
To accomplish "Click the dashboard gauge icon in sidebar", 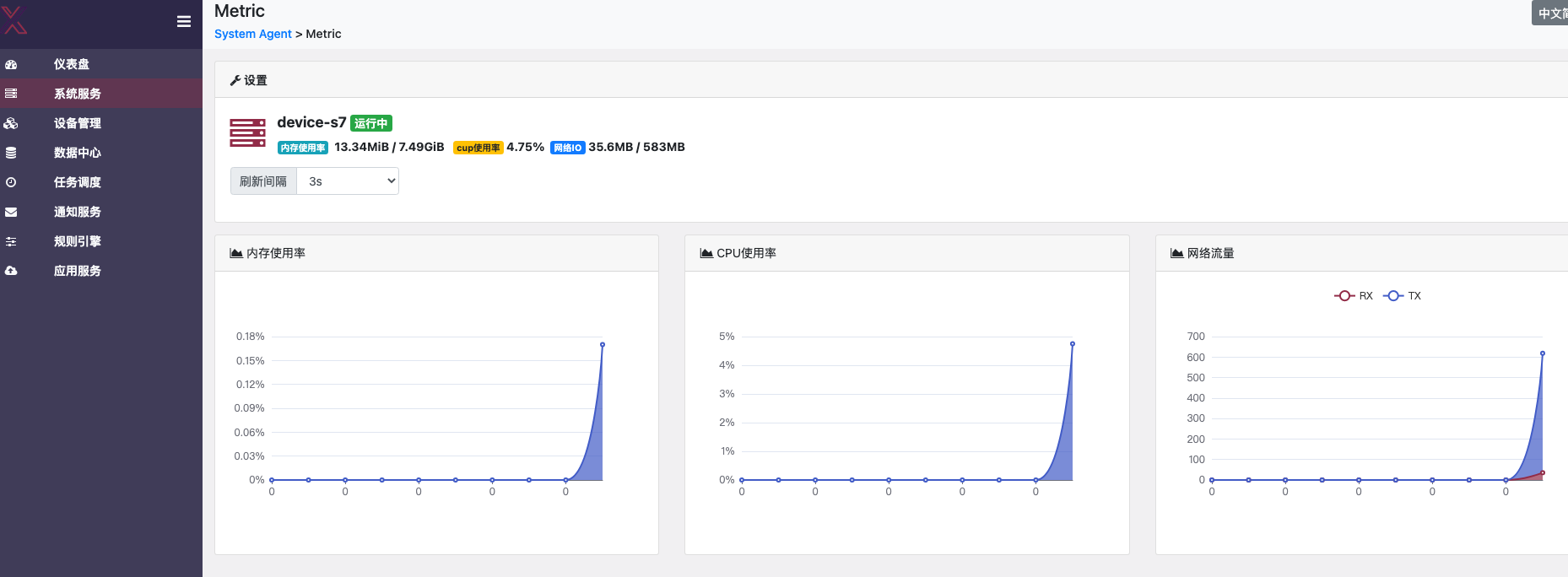I will [x=11, y=64].
